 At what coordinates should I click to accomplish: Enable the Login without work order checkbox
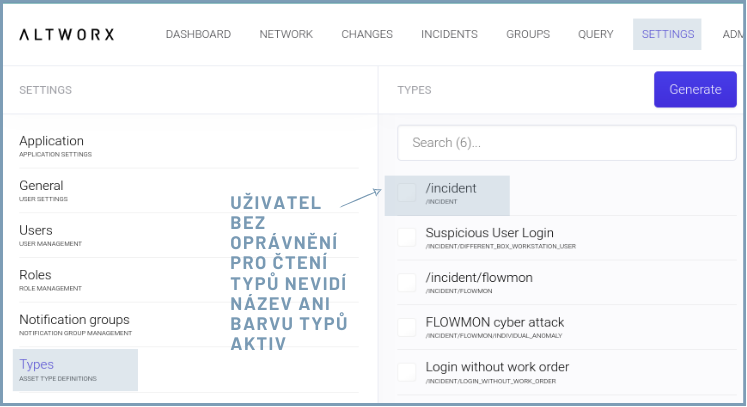tap(407, 372)
